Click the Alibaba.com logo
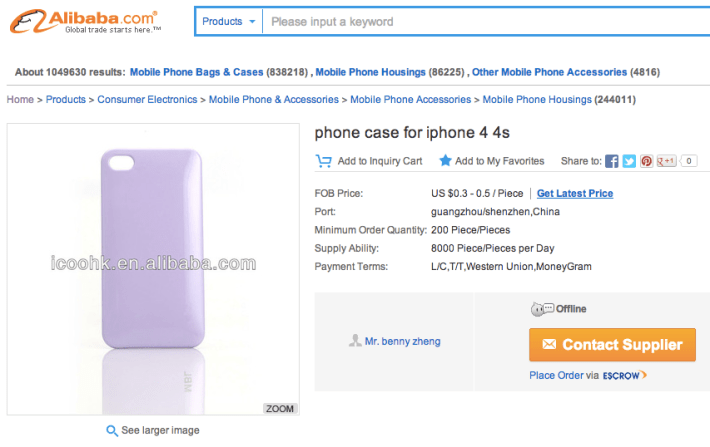The width and height of the screenshot is (710, 447). tap(85, 20)
